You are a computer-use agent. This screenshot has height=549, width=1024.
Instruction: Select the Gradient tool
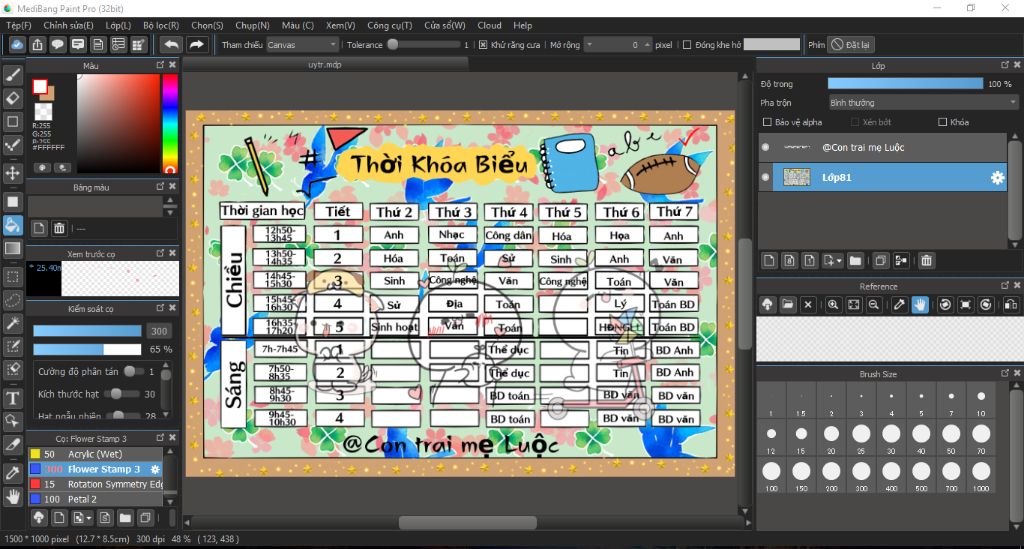(x=12, y=249)
